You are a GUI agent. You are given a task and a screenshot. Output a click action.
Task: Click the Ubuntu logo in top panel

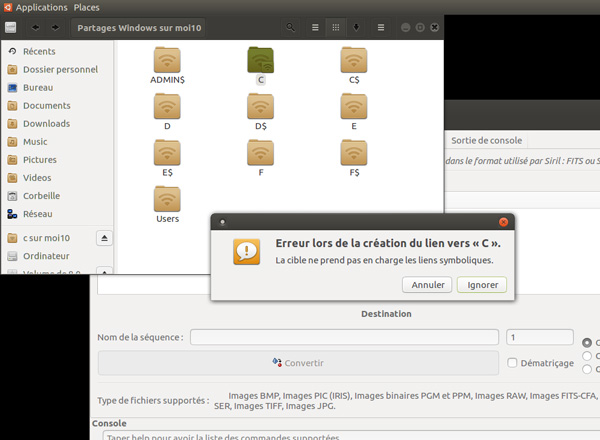click(8, 7)
